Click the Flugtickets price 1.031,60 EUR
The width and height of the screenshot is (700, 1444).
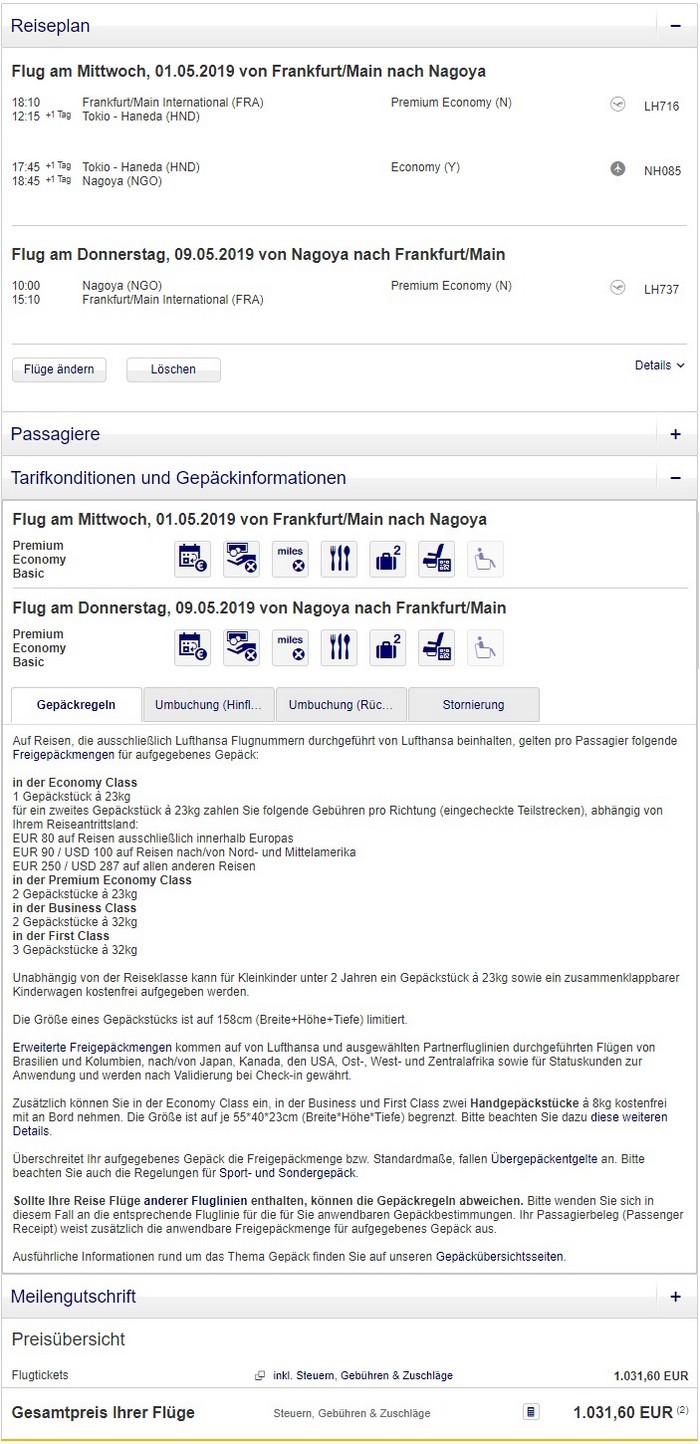[651, 1376]
